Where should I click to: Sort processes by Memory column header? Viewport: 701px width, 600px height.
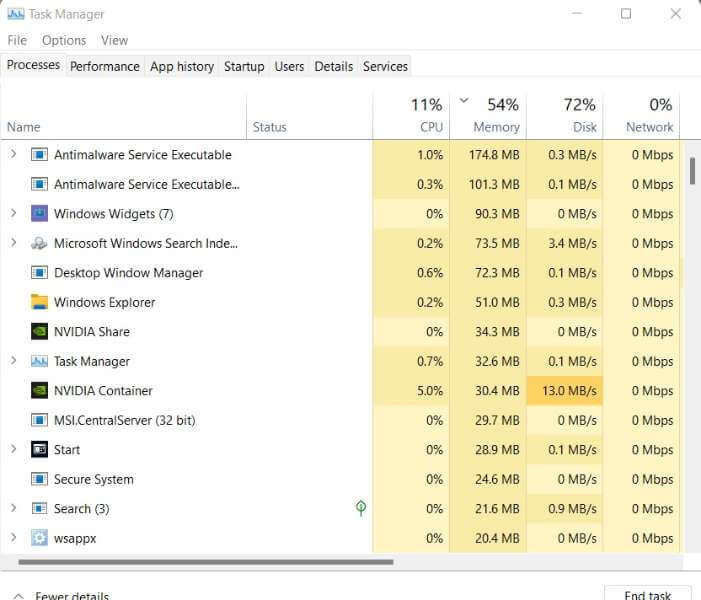tap(496, 127)
